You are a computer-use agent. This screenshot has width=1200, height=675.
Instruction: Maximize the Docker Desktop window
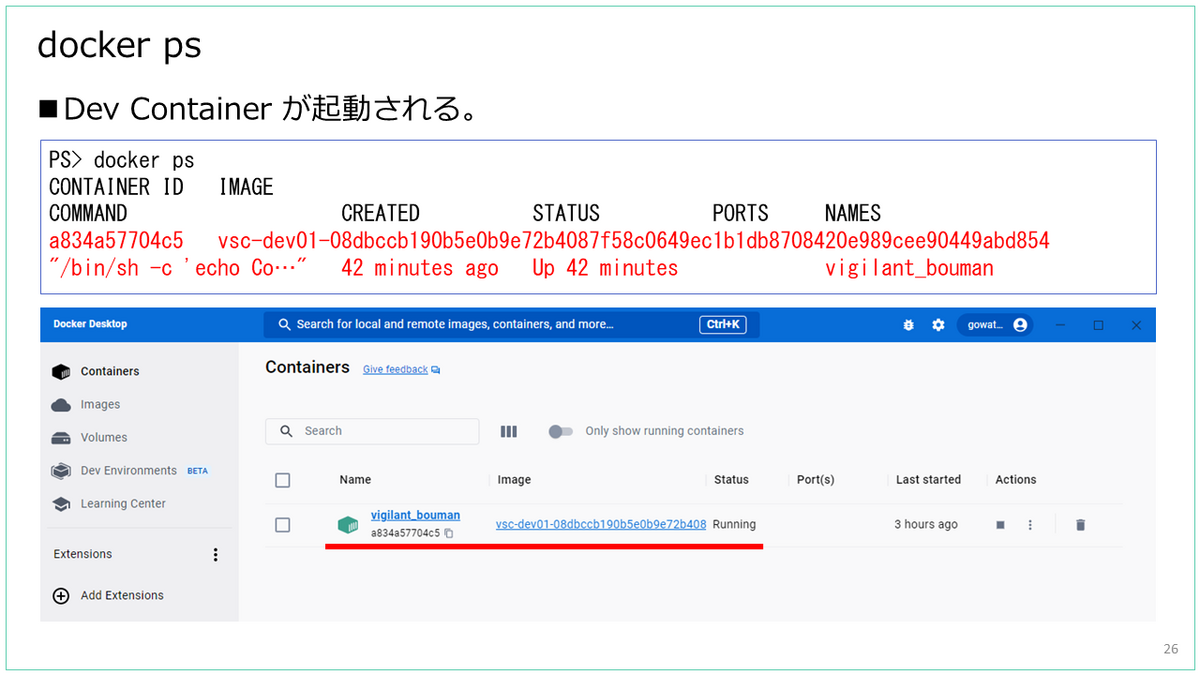[x=1098, y=325]
